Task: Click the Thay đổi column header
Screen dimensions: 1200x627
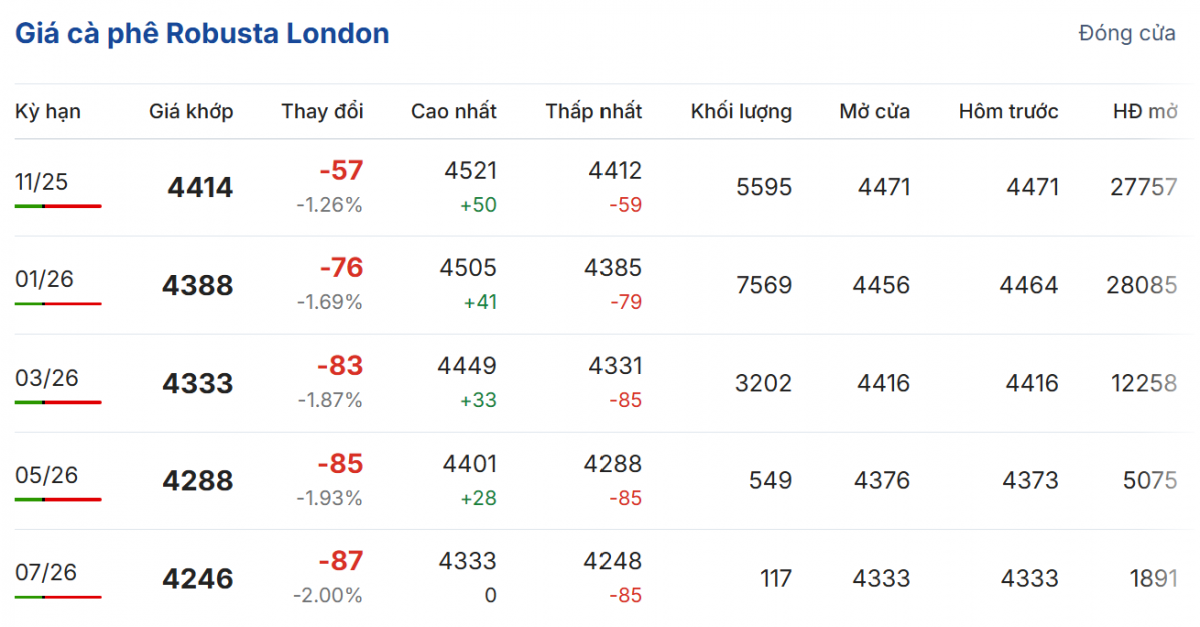Action: pos(322,112)
